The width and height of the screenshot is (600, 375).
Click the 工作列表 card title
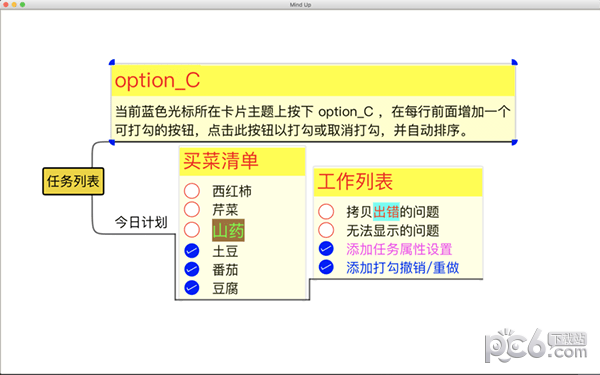tap(355, 181)
